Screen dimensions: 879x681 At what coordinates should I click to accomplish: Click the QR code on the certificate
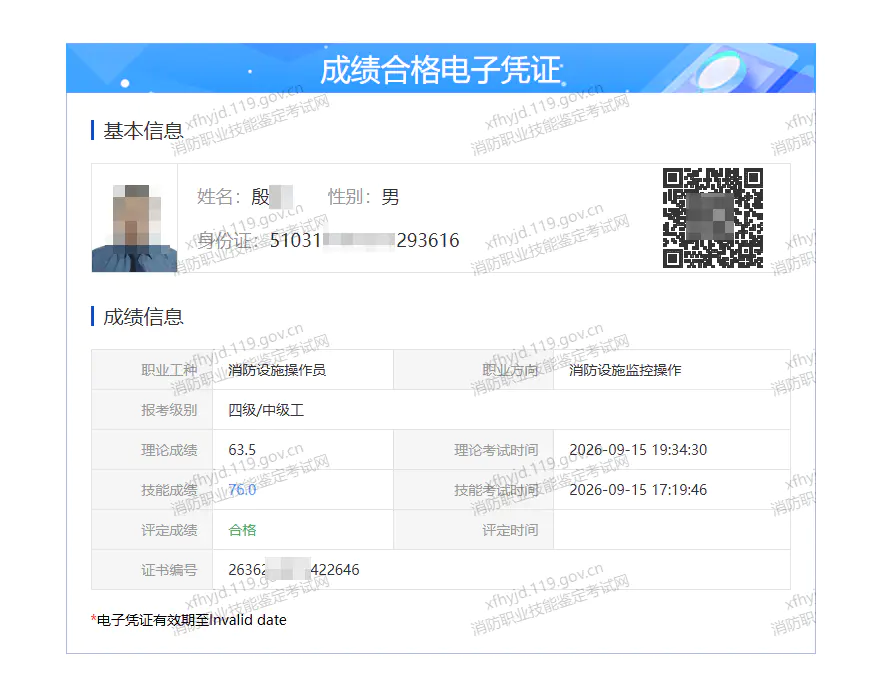pyautogui.click(x=713, y=217)
